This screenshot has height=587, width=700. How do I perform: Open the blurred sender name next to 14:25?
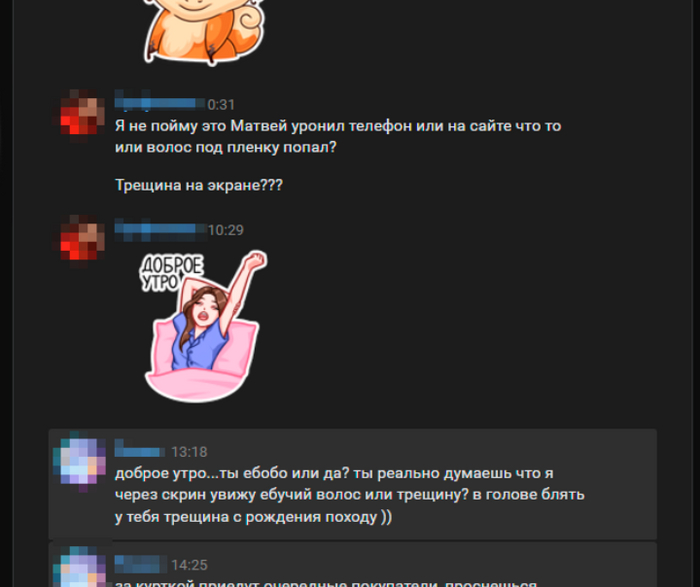pos(140,564)
